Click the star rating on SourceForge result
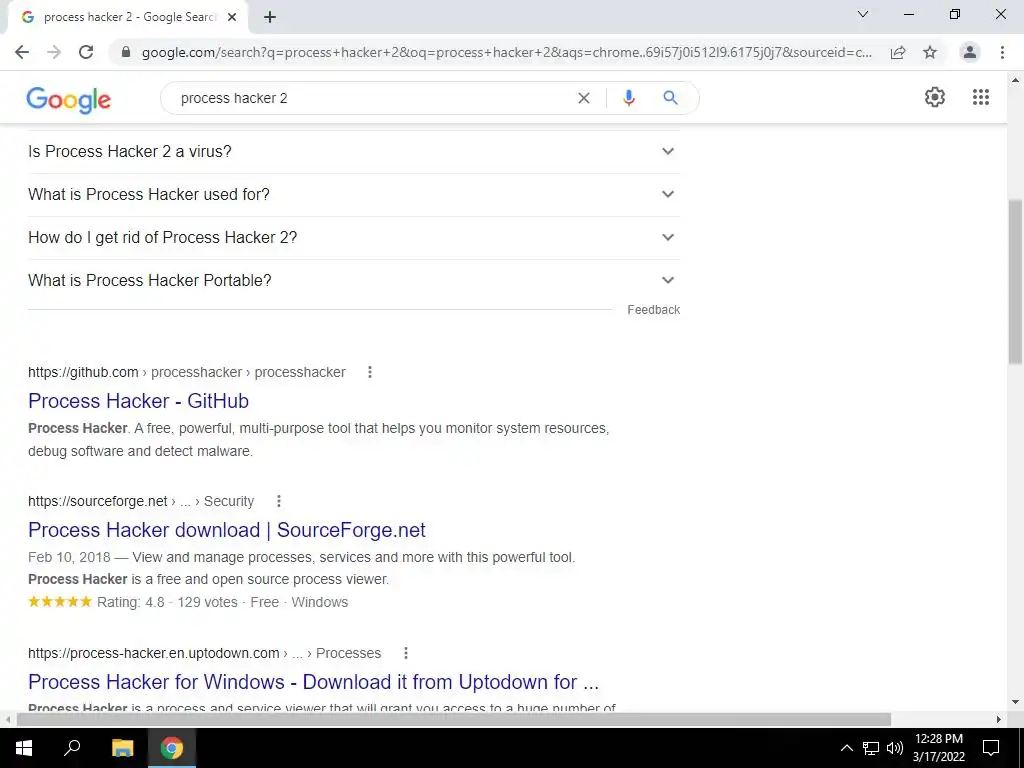1024x768 pixels. point(59,602)
